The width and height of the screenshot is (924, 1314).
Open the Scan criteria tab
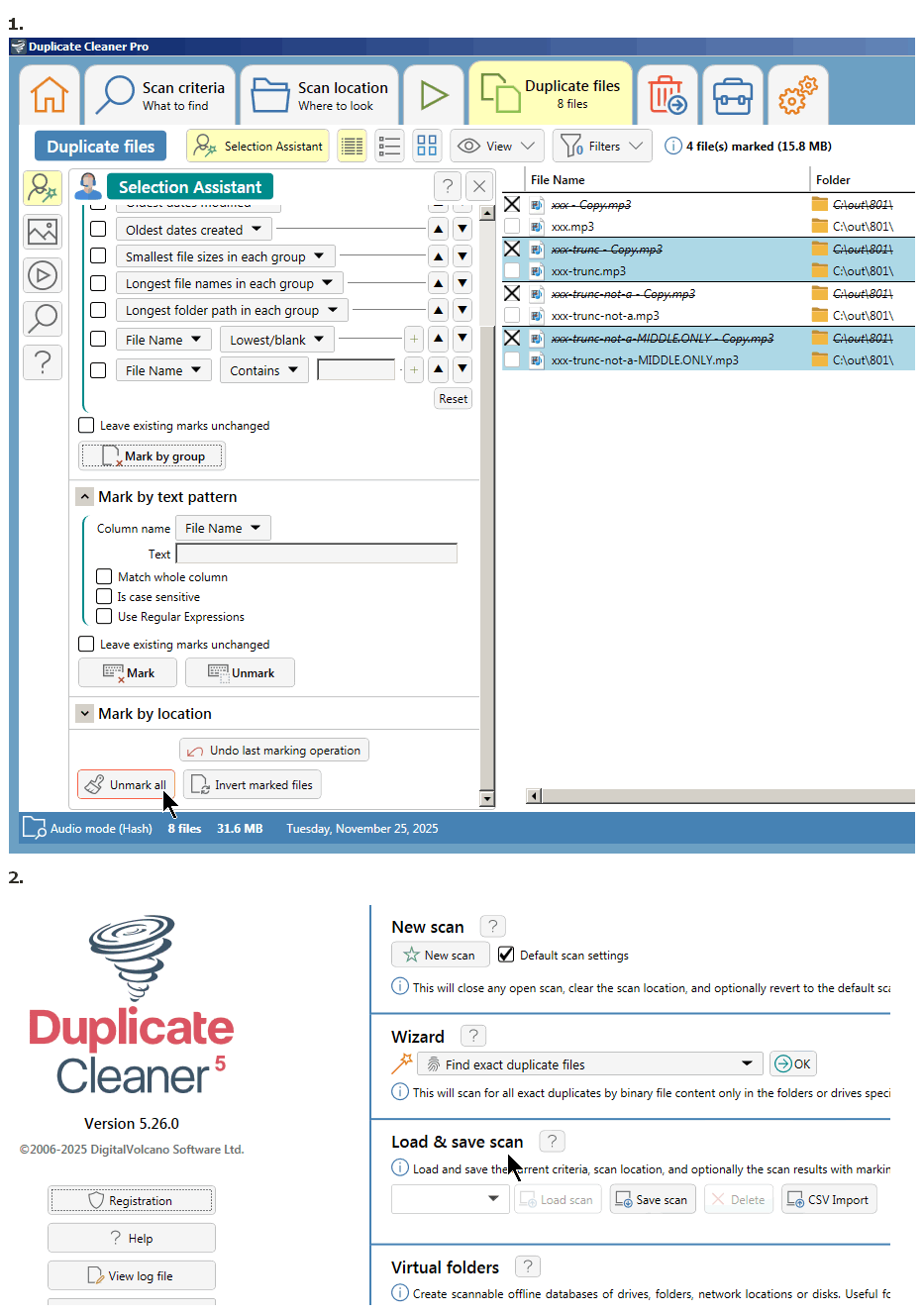160,96
